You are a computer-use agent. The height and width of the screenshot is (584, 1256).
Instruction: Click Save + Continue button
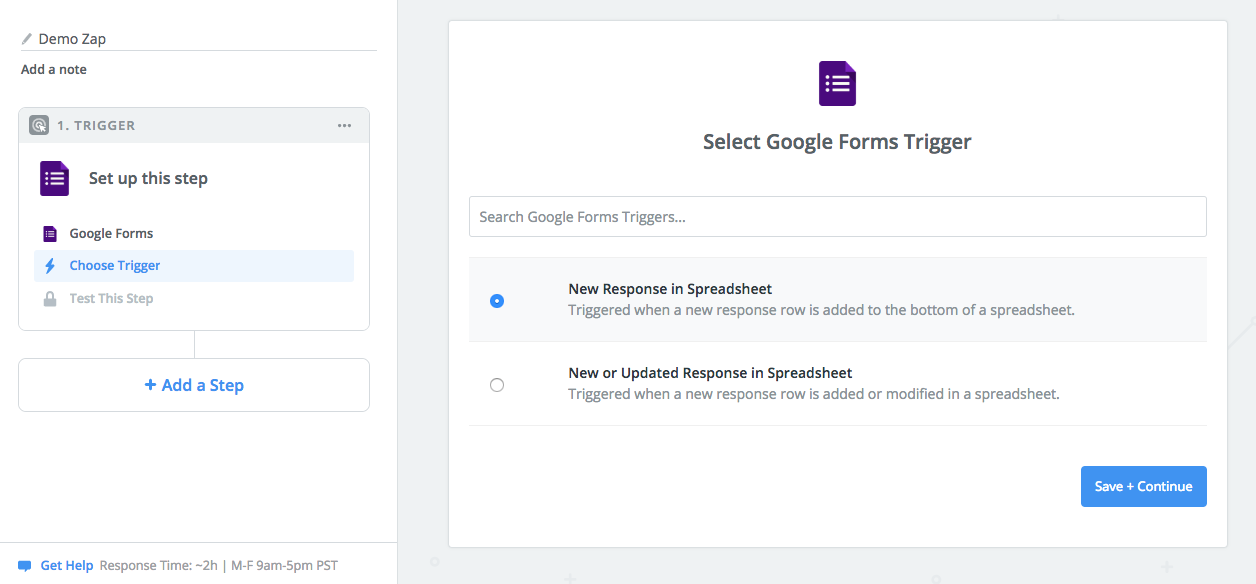click(1143, 486)
